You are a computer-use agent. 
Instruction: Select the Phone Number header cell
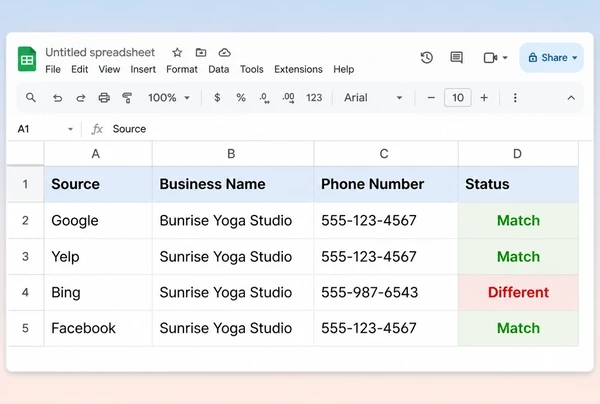386,184
